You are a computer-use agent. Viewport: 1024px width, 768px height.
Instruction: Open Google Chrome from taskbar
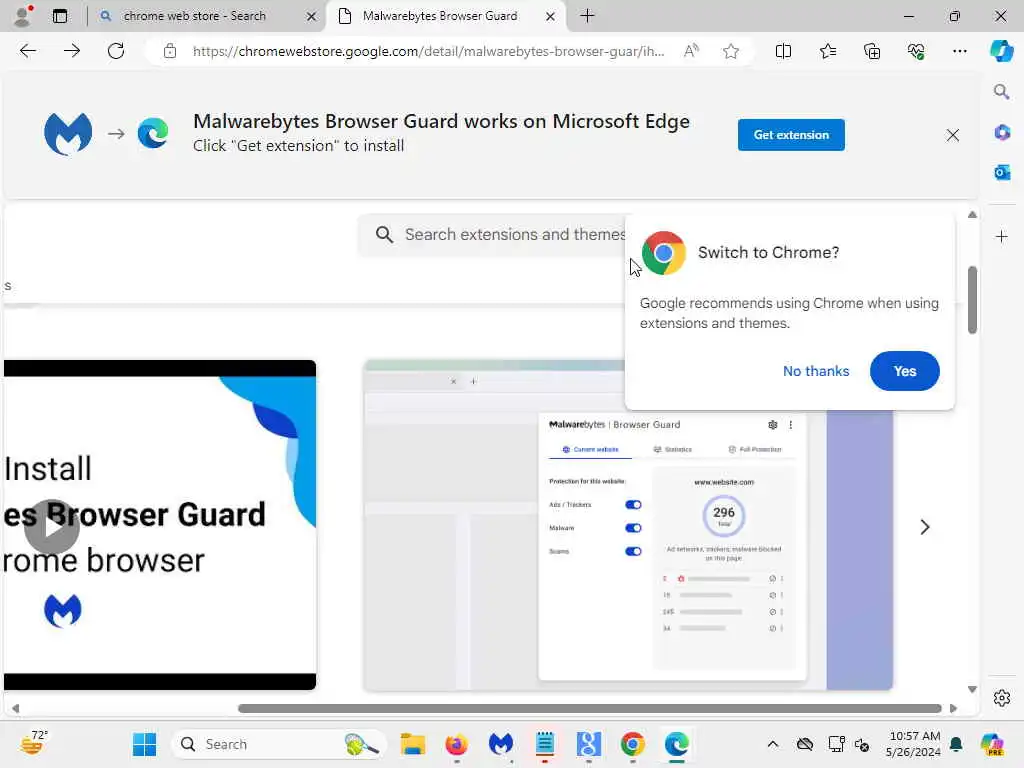[632, 744]
